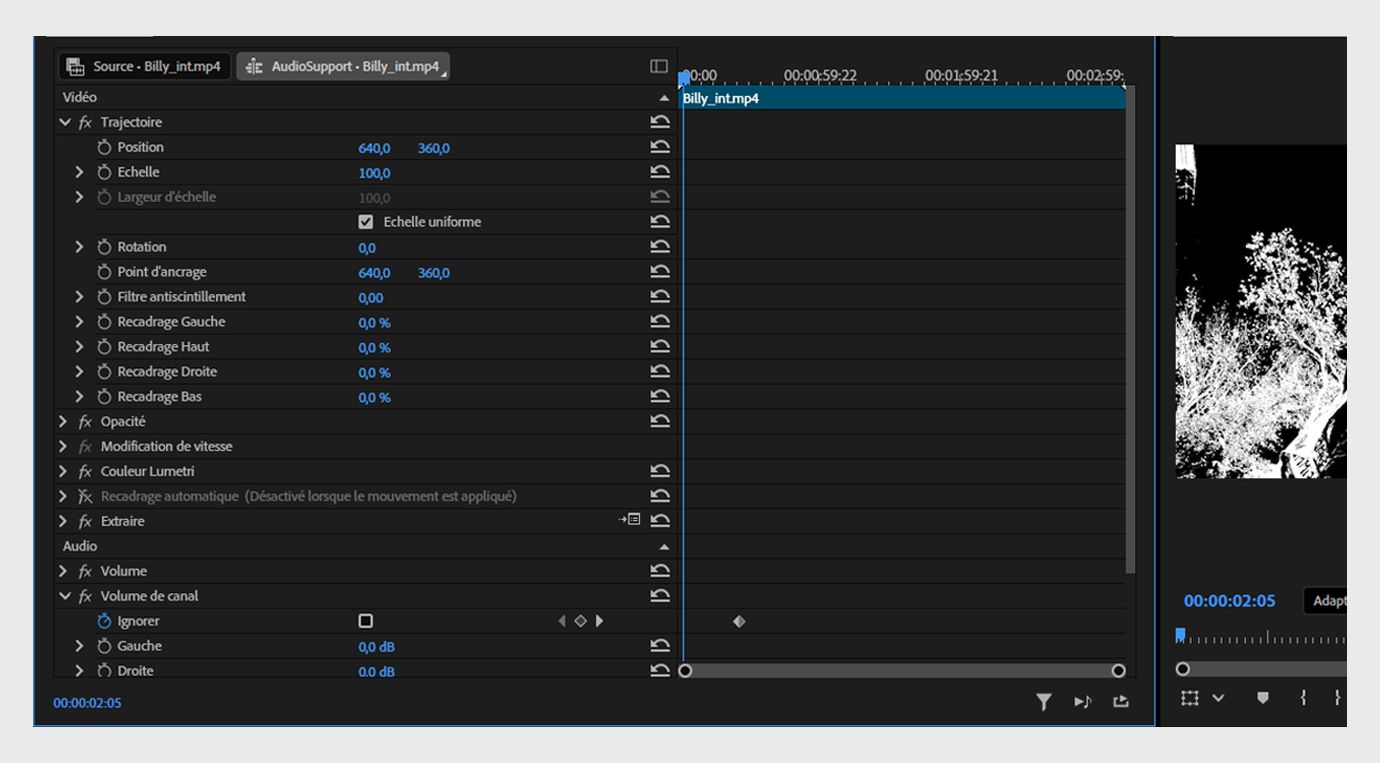Viewport: 1380px width, 763px height.
Task: Reset the Recadrage Bas parameter
Action: pyautogui.click(x=660, y=397)
